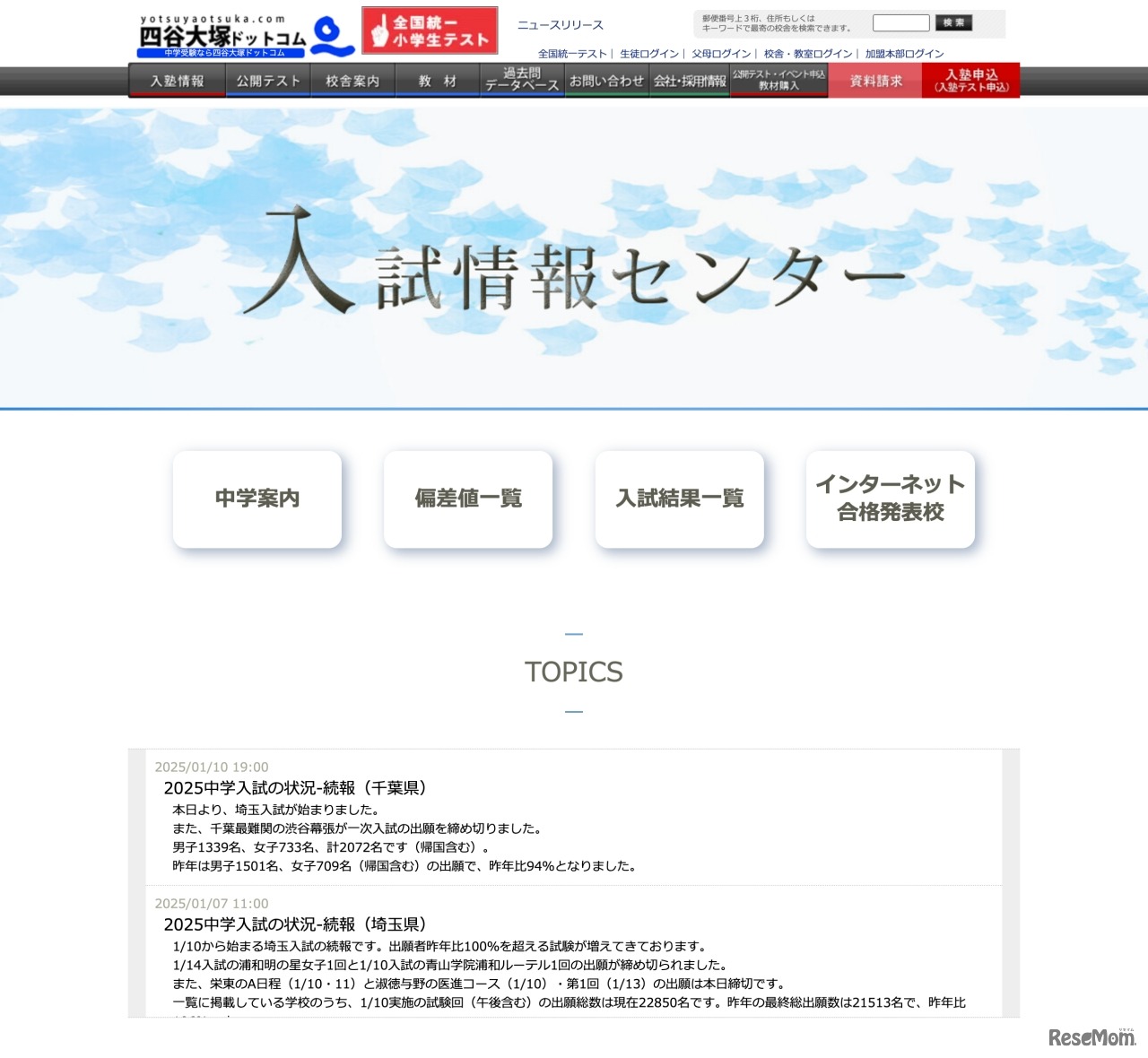
Task: Open the 校舎案内 section
Action: [x=352, y=80]
